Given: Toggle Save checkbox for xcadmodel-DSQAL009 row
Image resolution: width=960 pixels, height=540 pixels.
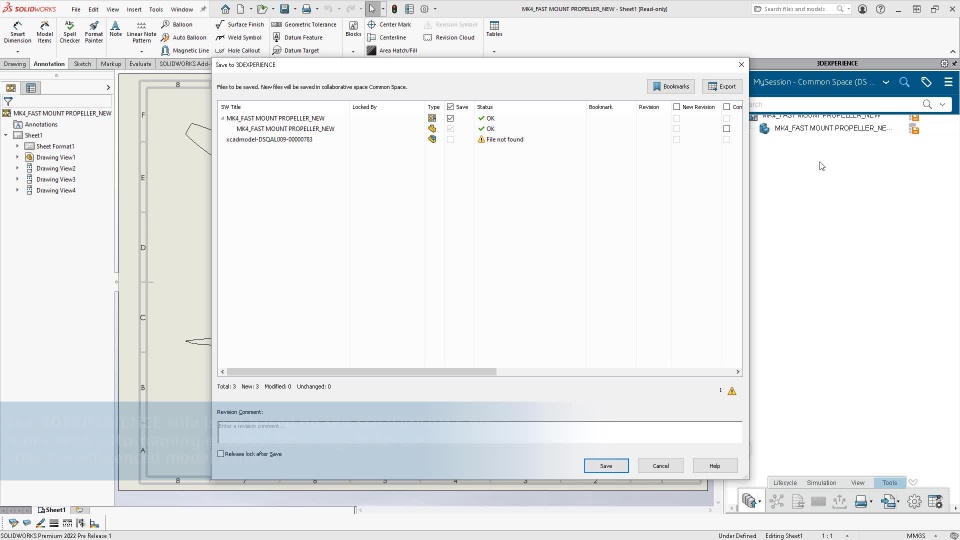Looking at the screenshot, I should tap(450, 140).
